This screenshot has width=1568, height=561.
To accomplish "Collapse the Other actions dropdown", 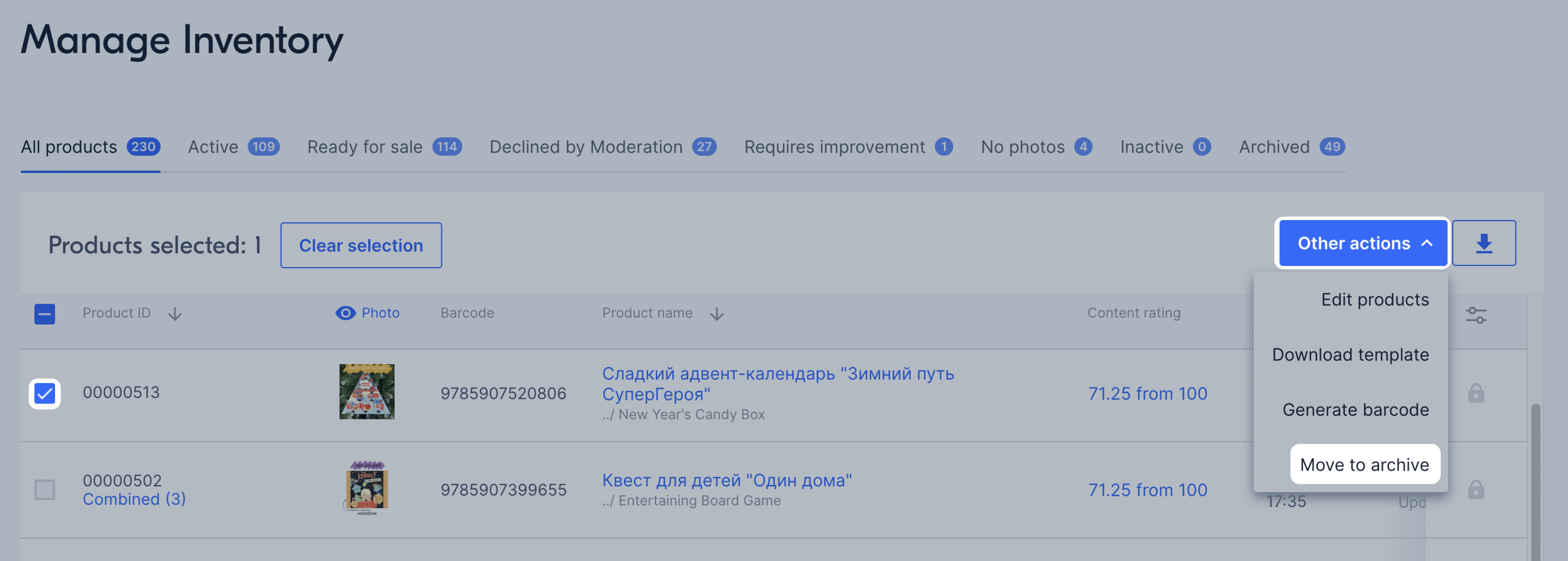I will pos(1362,243).
